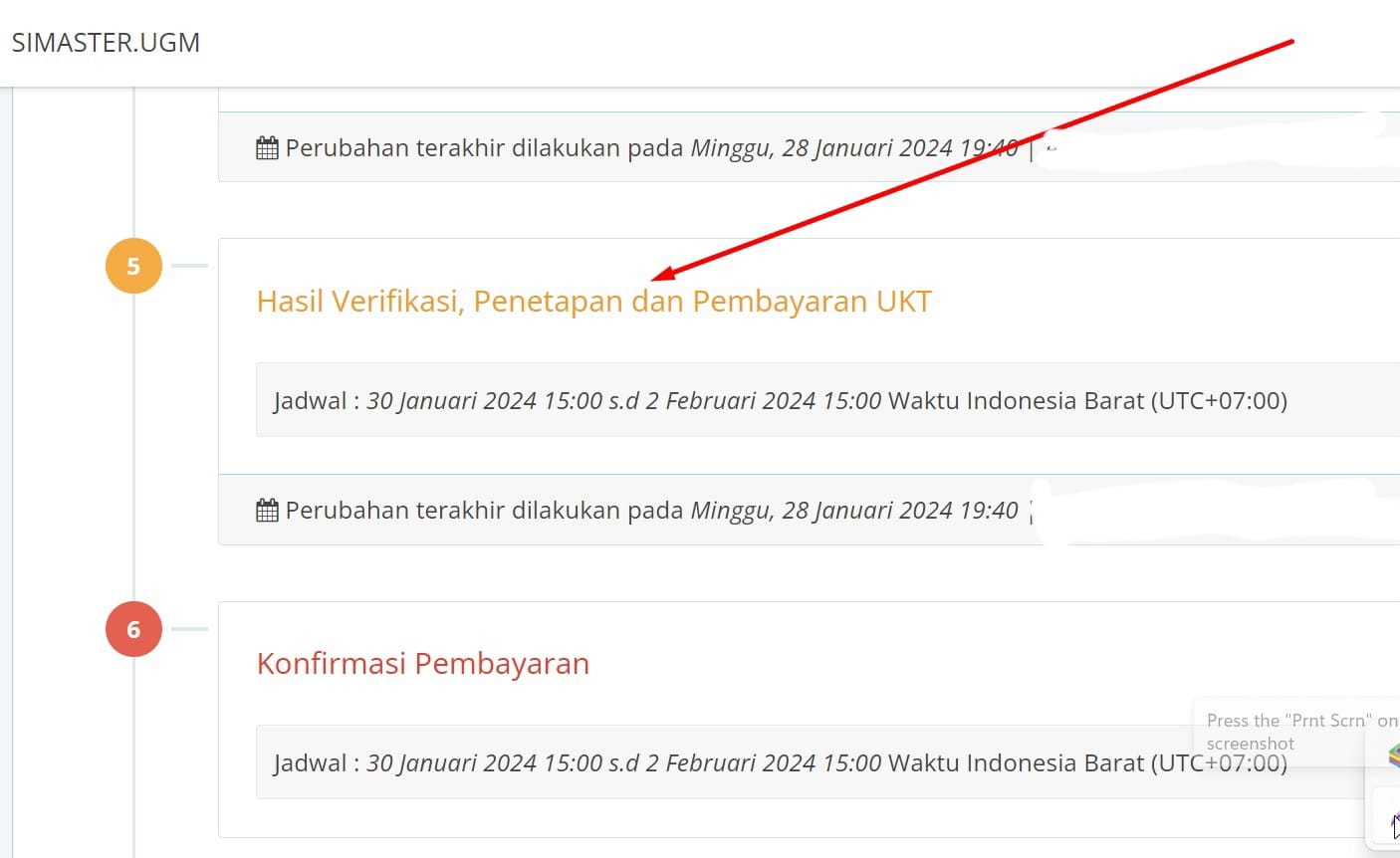Click the SIMASTER.UGM logo

click(105, 43)
